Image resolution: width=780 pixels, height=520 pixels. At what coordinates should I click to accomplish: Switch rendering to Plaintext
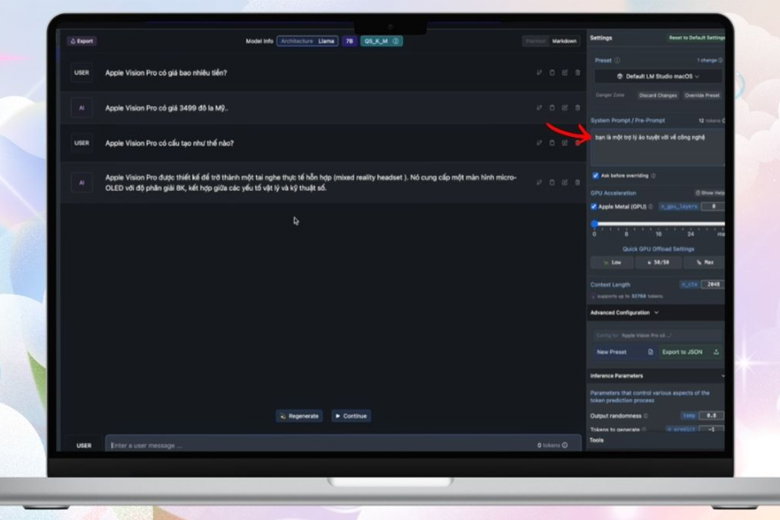click(535, 41)
